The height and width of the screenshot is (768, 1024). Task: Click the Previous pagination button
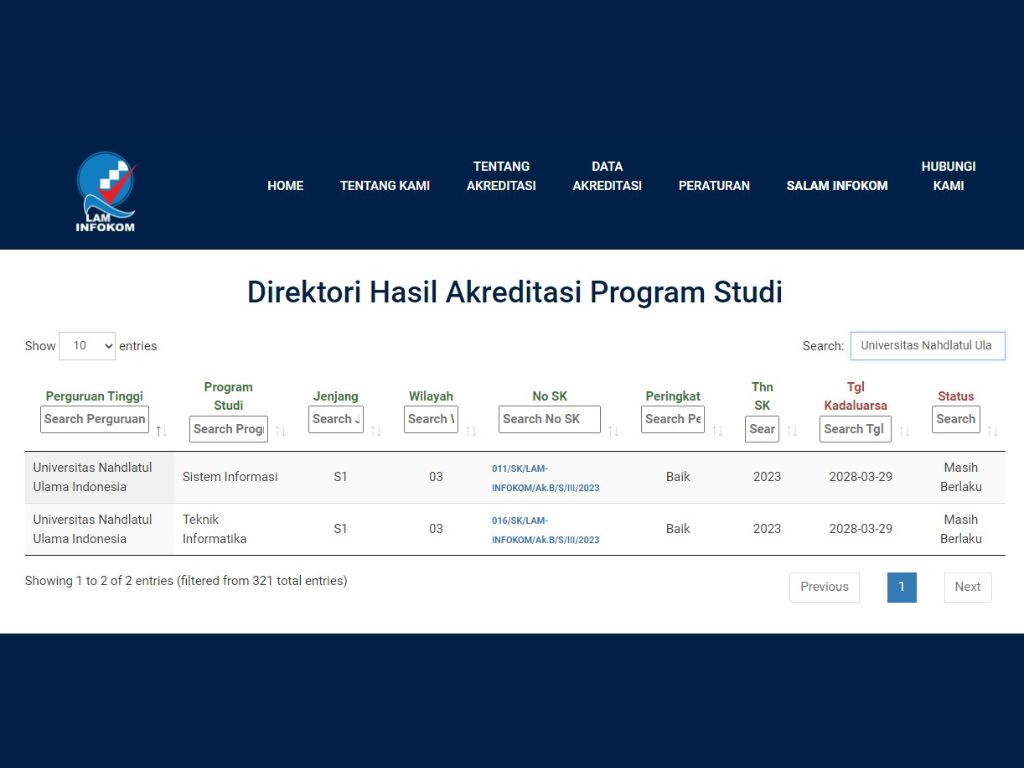tap(824, 587)
